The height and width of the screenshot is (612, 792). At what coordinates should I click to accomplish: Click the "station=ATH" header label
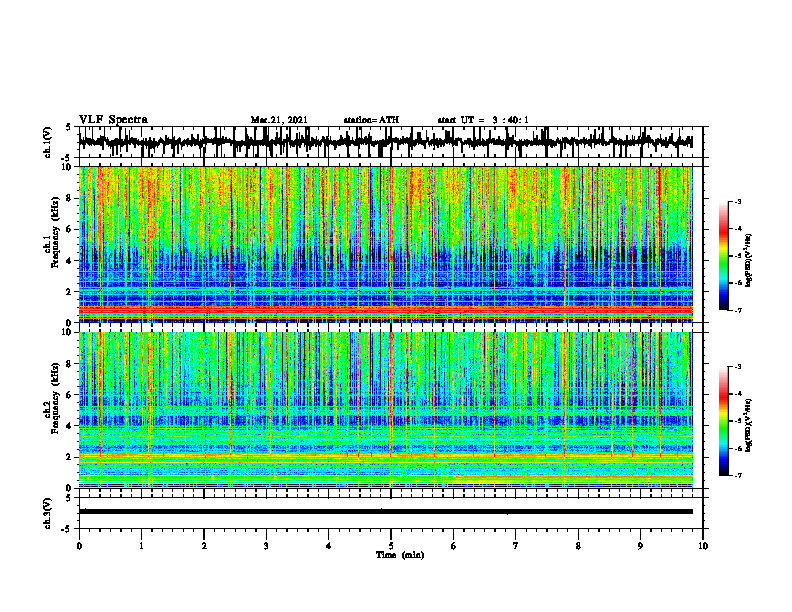tap(371, 120)
